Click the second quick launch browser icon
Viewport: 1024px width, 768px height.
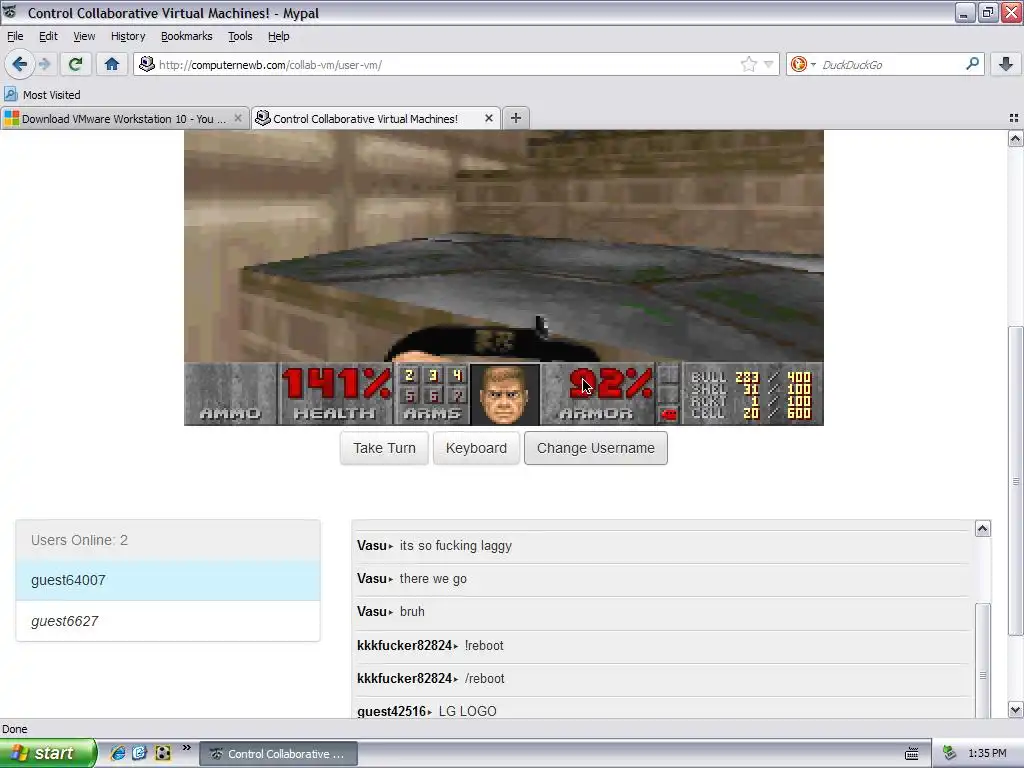(x=140, y=753)
